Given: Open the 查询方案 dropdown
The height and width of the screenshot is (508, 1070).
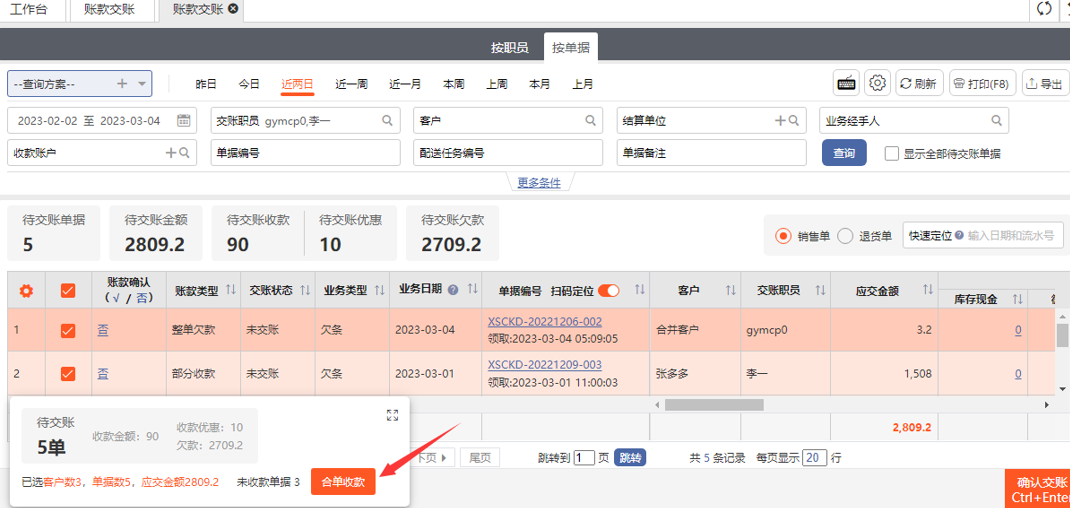Looking at the screenshot, I should (x=143, y=84).
